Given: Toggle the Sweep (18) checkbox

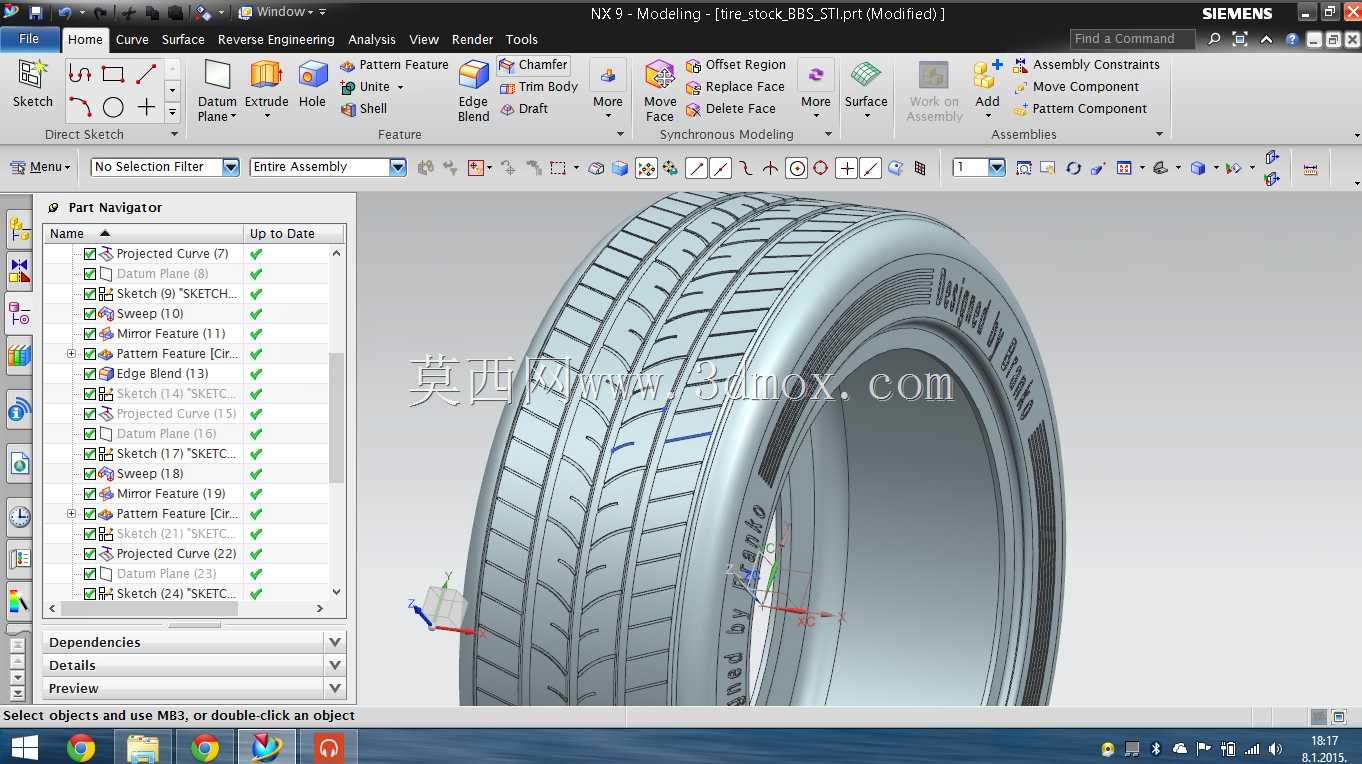Looking at the screenshot, I should click(x=90, y=474).
